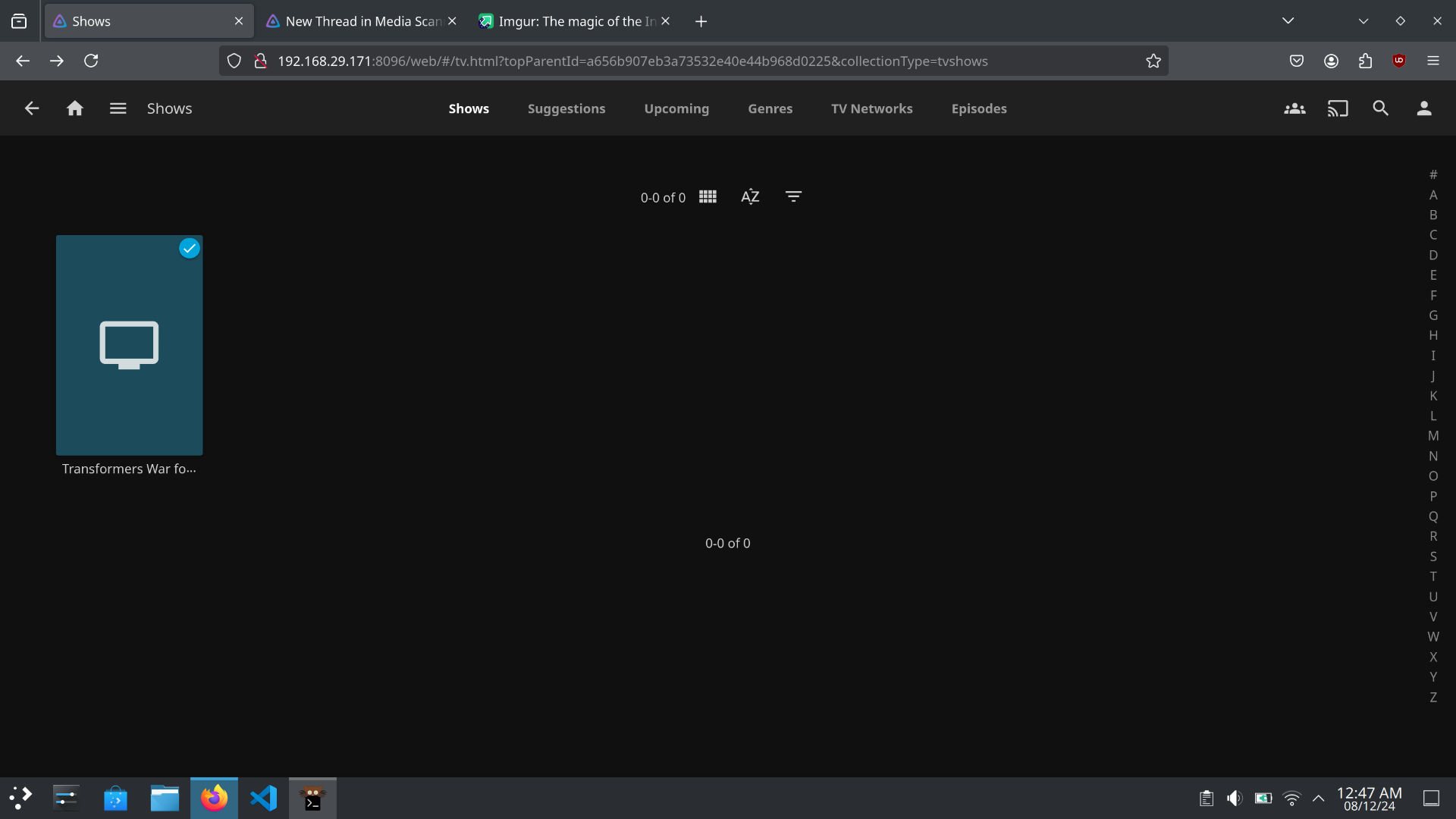Open AZ sort order menu
The width and height of the screenshot is (1456, 819).
[750, 197]
